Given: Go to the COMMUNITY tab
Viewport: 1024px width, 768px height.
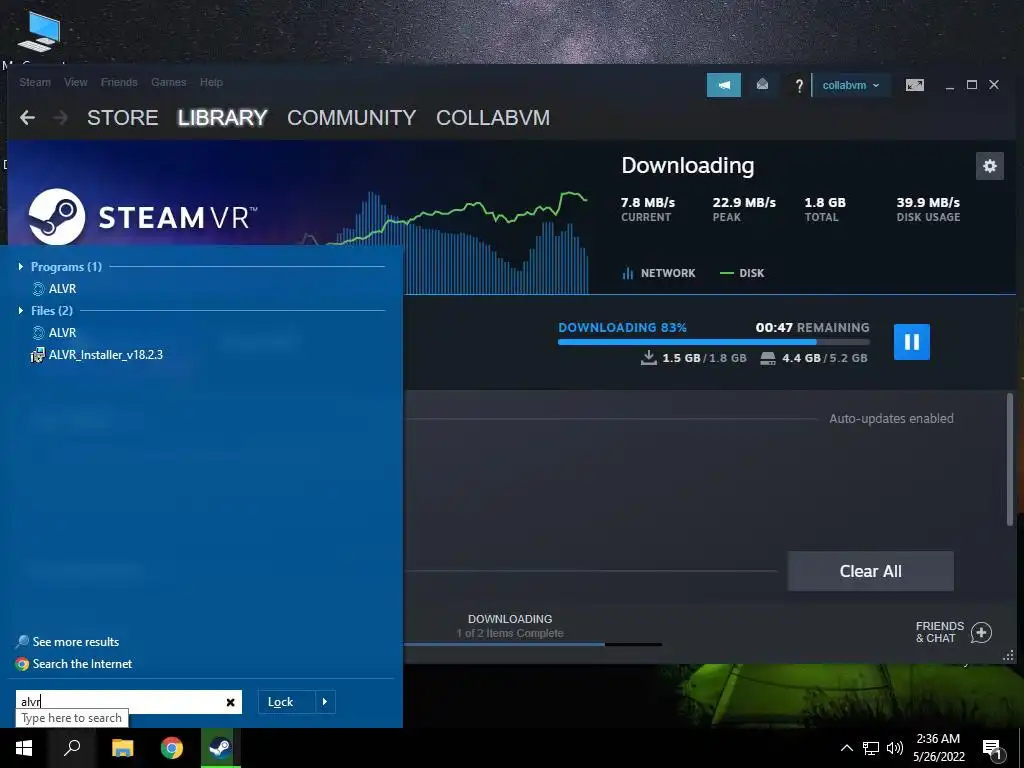Looking at the screenshot, I should pos(351,118).
